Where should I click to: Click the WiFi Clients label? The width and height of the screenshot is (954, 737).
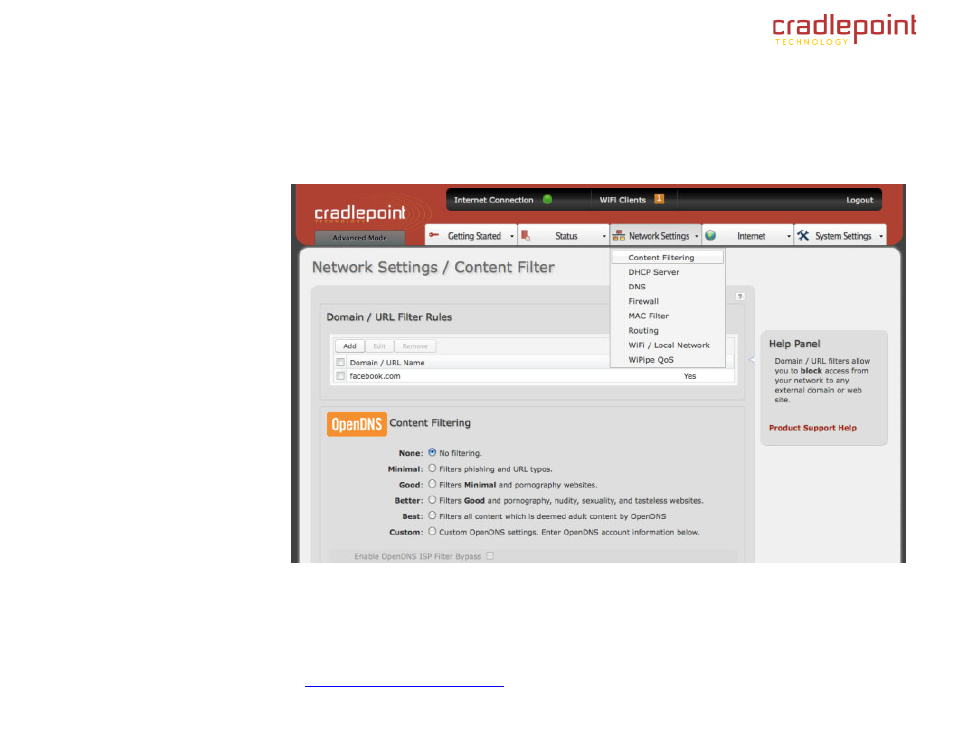tap(622, 200)
